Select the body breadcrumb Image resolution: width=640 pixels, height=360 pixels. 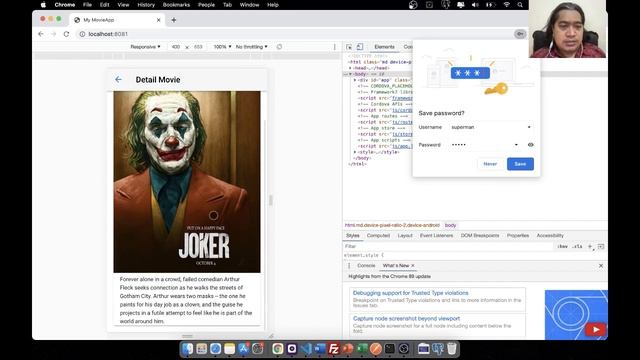click(x=451, y=225)
